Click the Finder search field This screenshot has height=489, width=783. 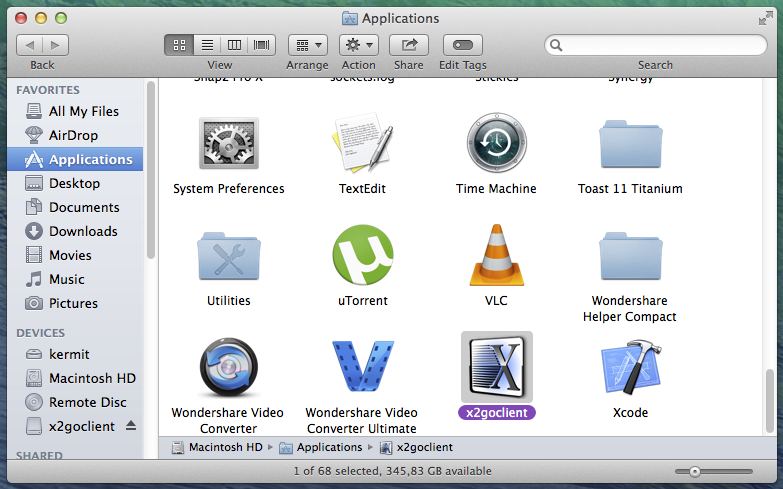[x=656, y=45]
